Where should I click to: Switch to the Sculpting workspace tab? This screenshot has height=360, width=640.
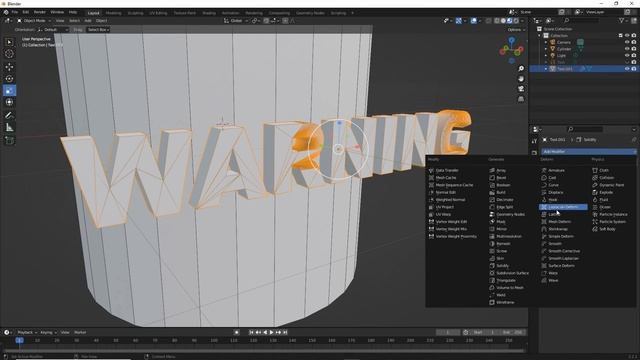coord(136,13)
